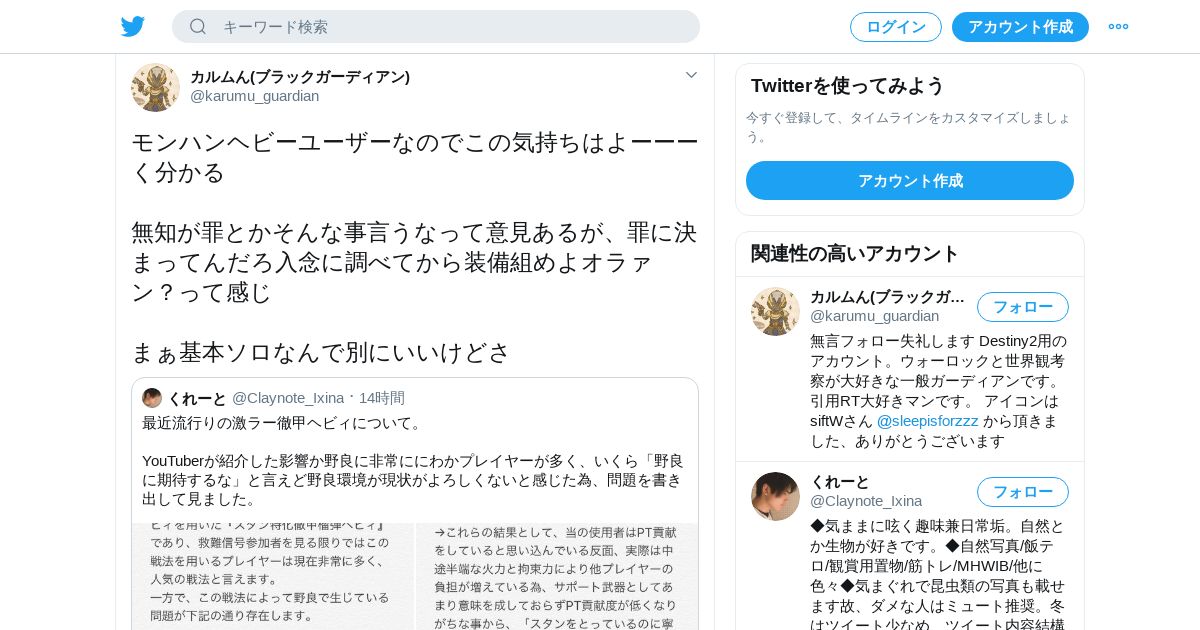Open the small くれーと avatar in the quoted tweet
Viewport: 1200px width, 630px height.
[152, 398]
